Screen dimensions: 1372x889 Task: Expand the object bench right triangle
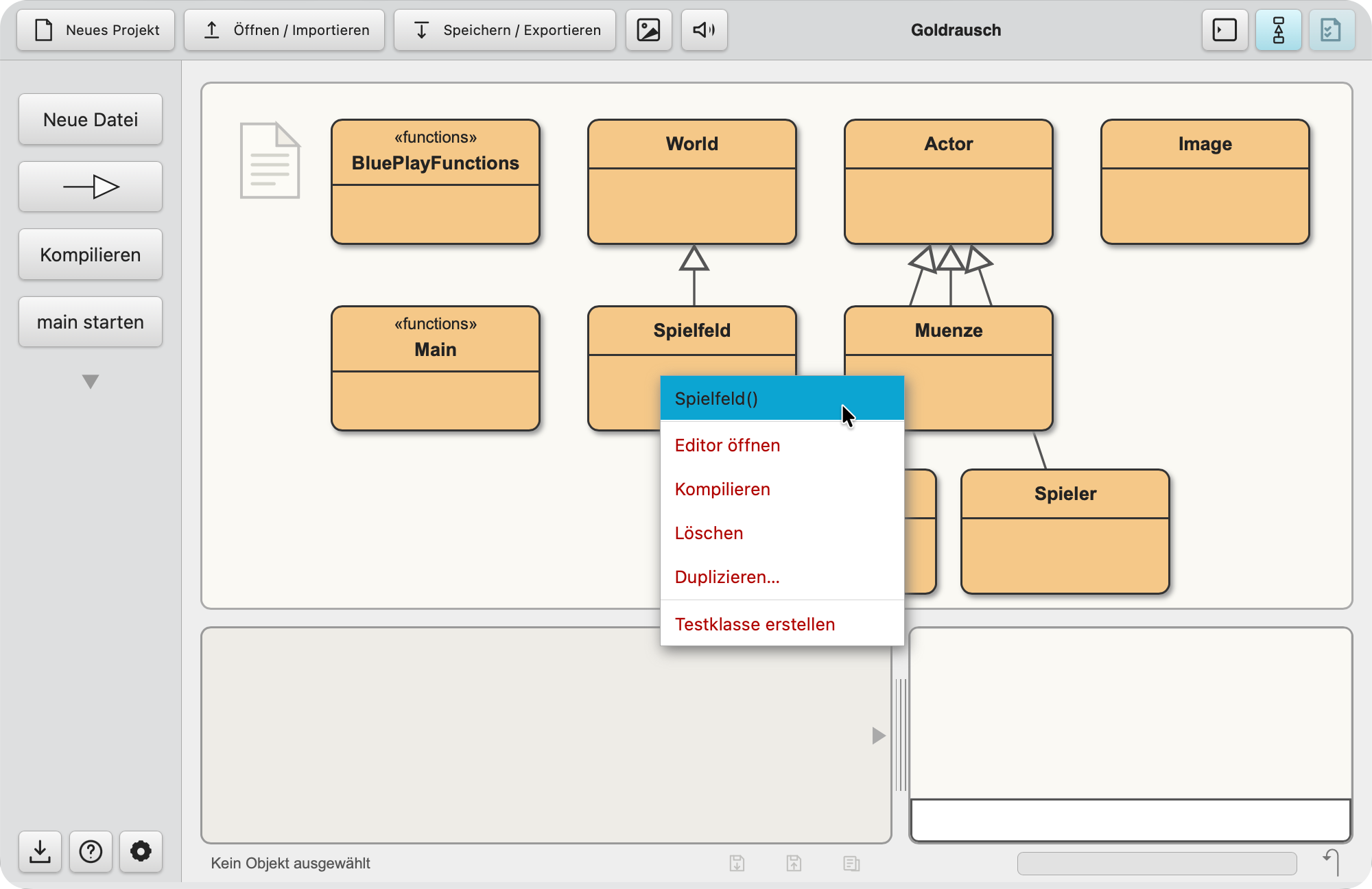(x=878, y=735)
